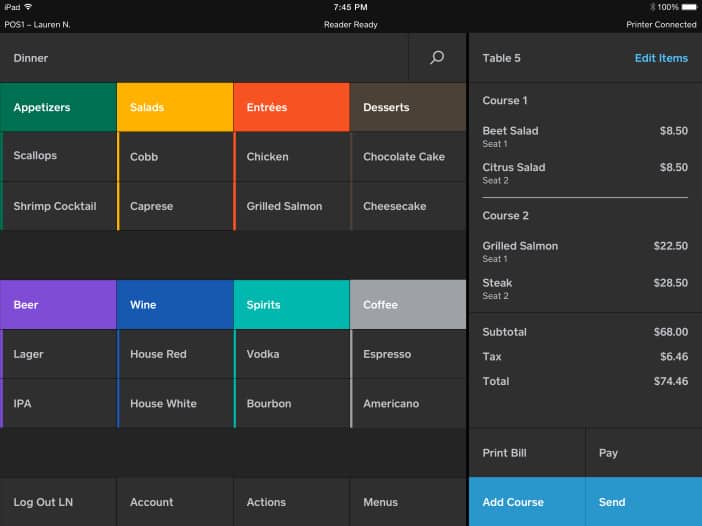Image resolution: width=702 pixels, height=526 pixels.
Task: Tap the Print Bill button
Action: 527,453
